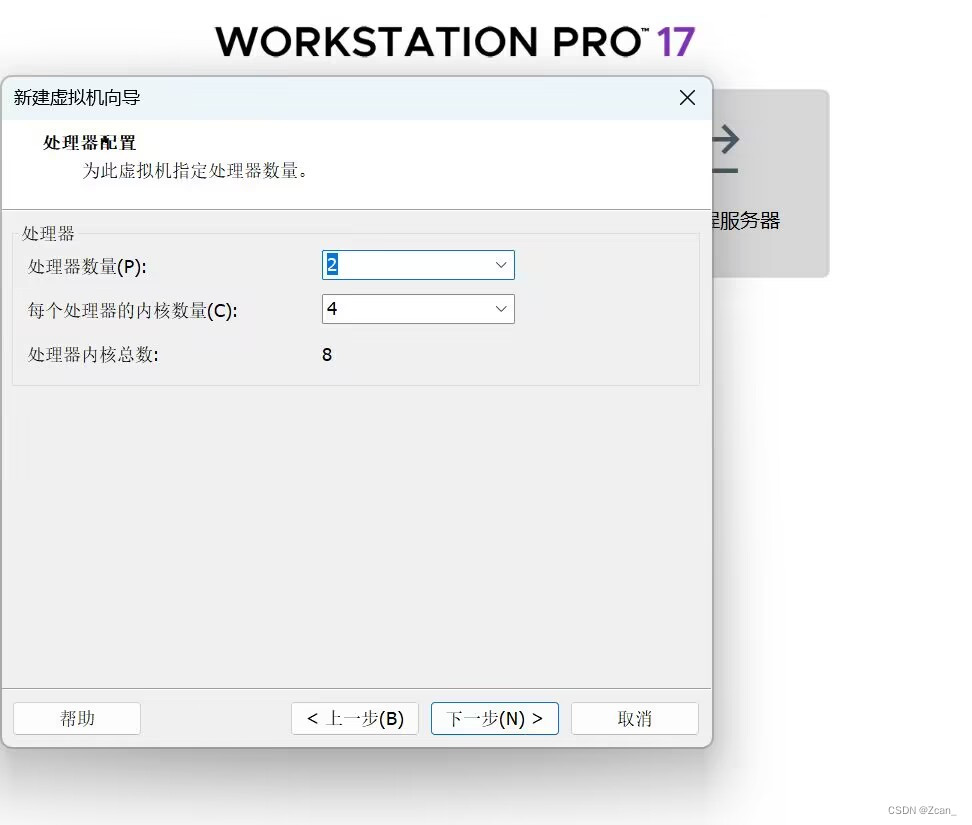Click the WORKSTATION PRO 17 logo
The height and width of the screenshot is (825, 972).
pyautogui.click(x=456, y=42)
